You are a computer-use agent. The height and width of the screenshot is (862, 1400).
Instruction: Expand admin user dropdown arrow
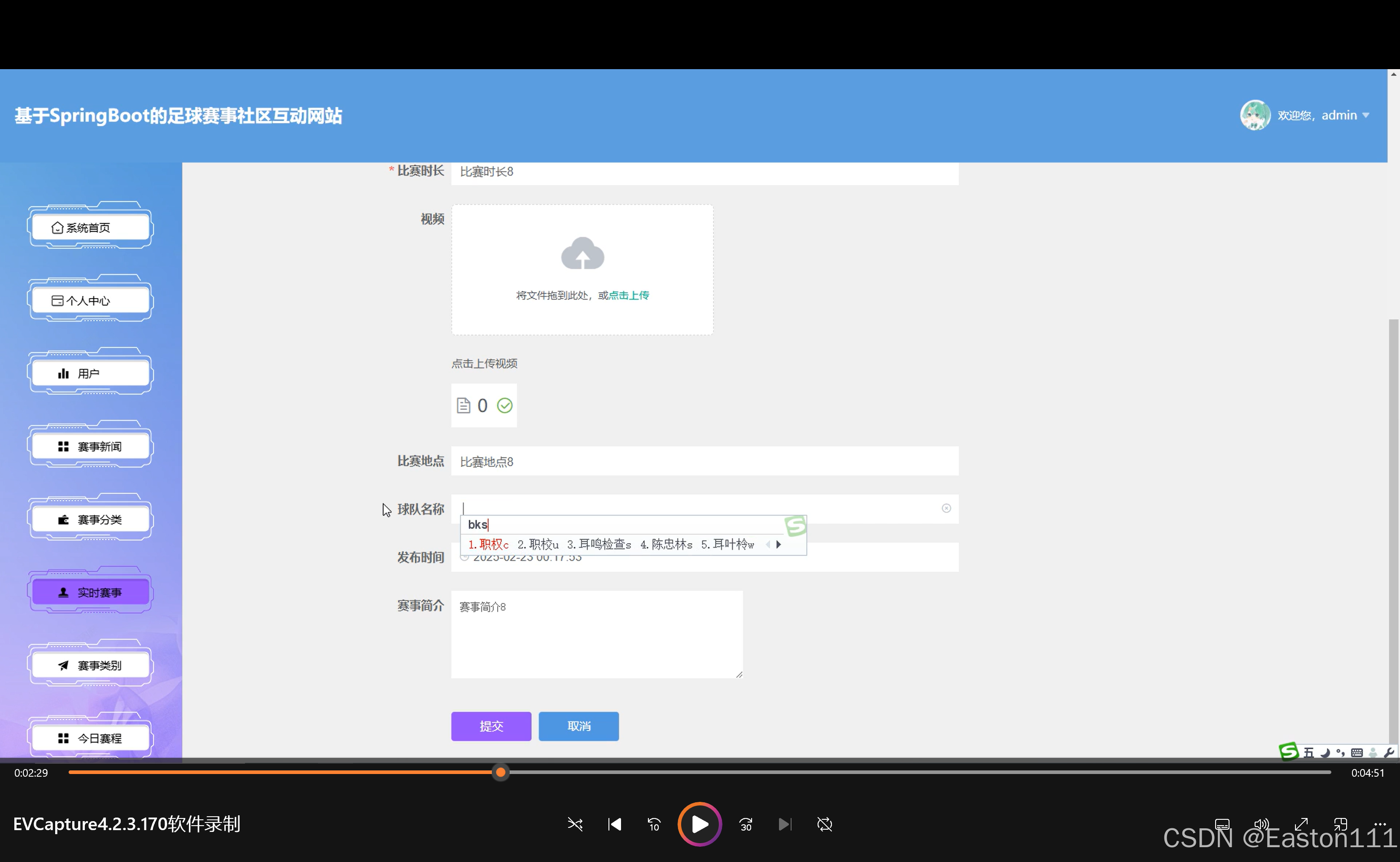[1366, 115]
